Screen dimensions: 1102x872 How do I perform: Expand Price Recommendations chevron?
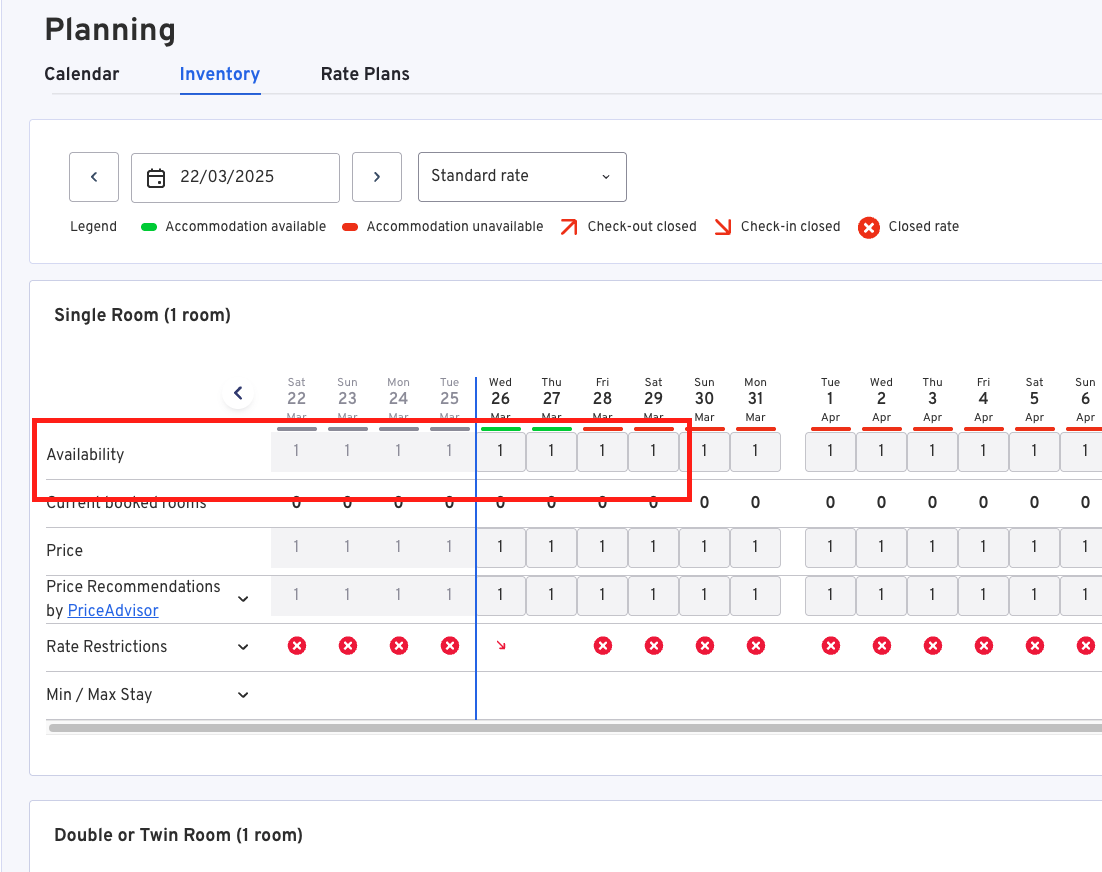pyautogui.click(x=243, y=599)
